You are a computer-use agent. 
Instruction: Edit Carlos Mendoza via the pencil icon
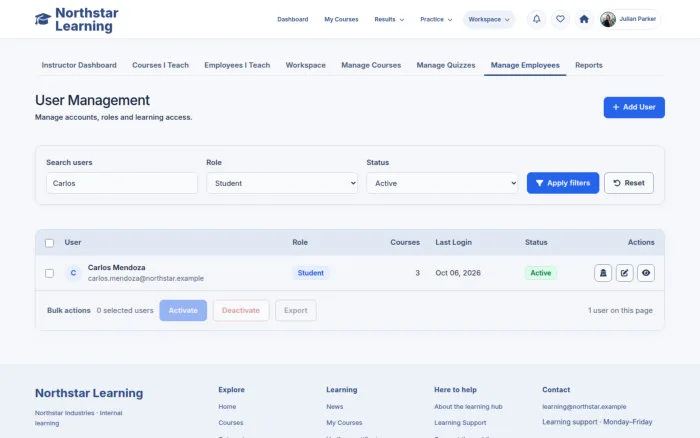(x=625, y=273)
